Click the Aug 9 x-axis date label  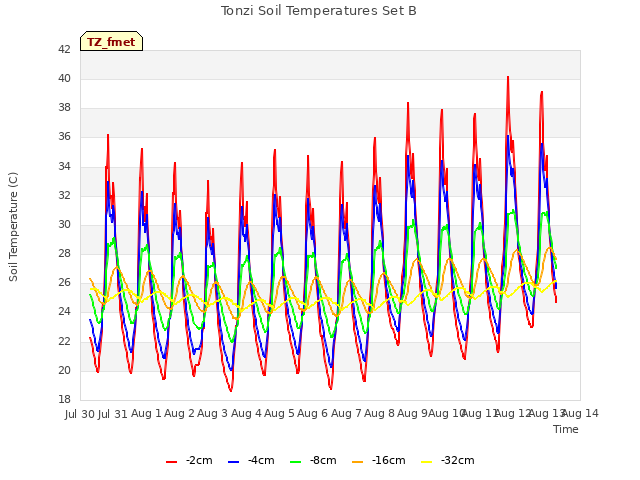[413, 414]
